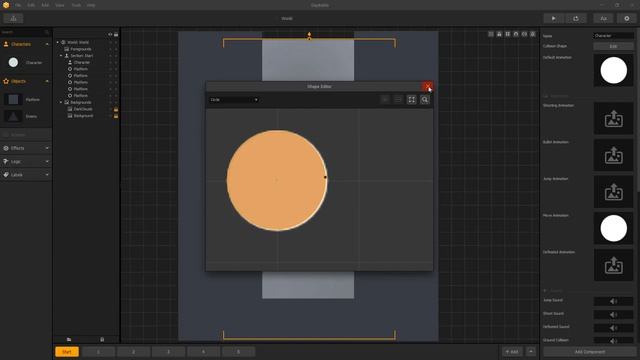
Task: Open the Circle shape type dropdown
Action: [x=234, y=100]
